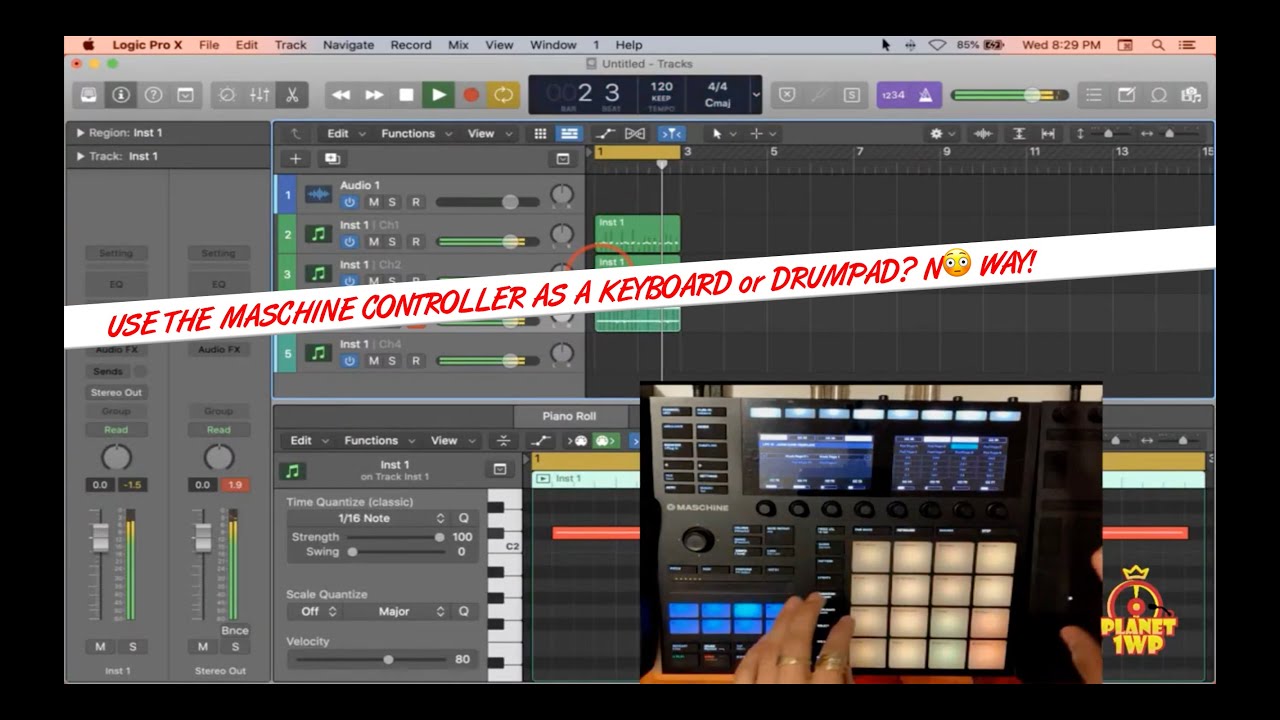The height and width of the screenshot is (720, 1280).
Task: Click Mute on Stereo Out channel strip
Action: click(203, 647)
